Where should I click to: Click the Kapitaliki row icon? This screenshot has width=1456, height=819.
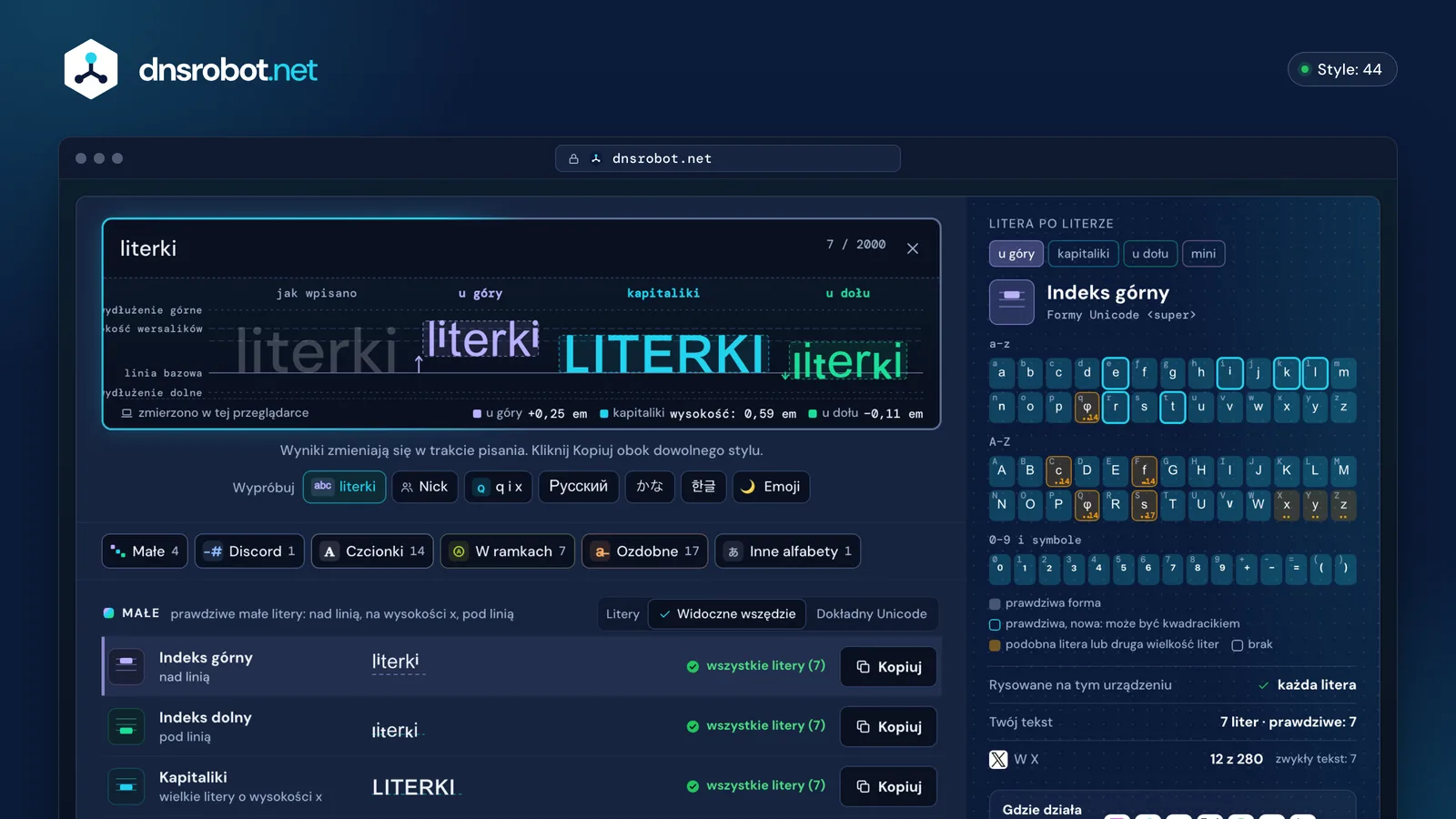(126, 786)
